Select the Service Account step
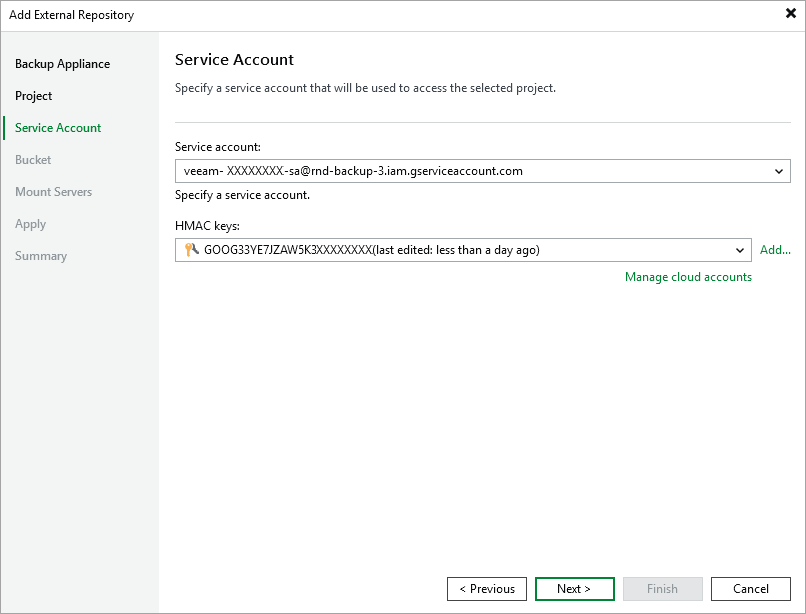The image size is (806, 614). 58,128
